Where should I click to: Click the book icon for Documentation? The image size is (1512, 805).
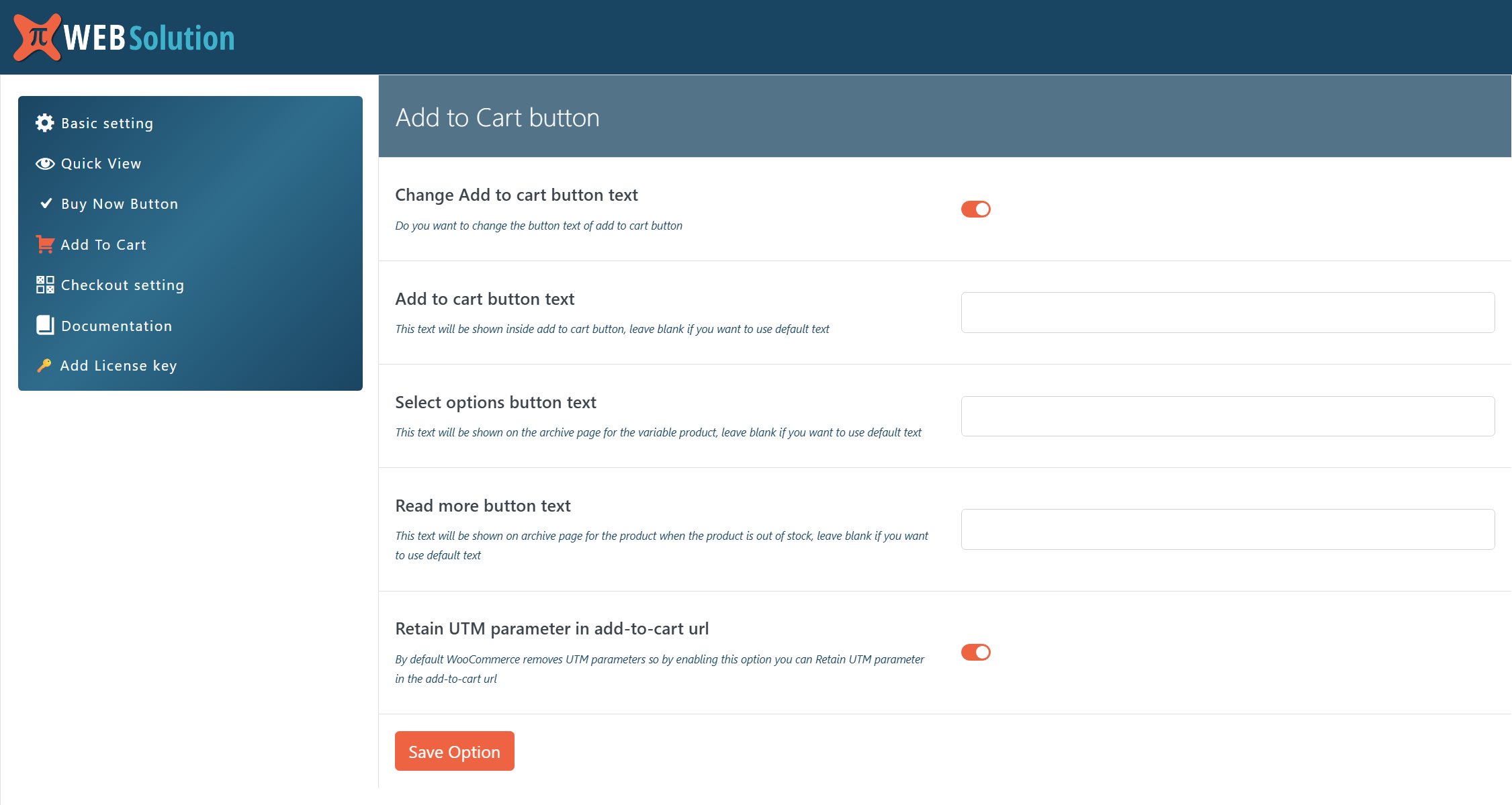coord(45,325)
